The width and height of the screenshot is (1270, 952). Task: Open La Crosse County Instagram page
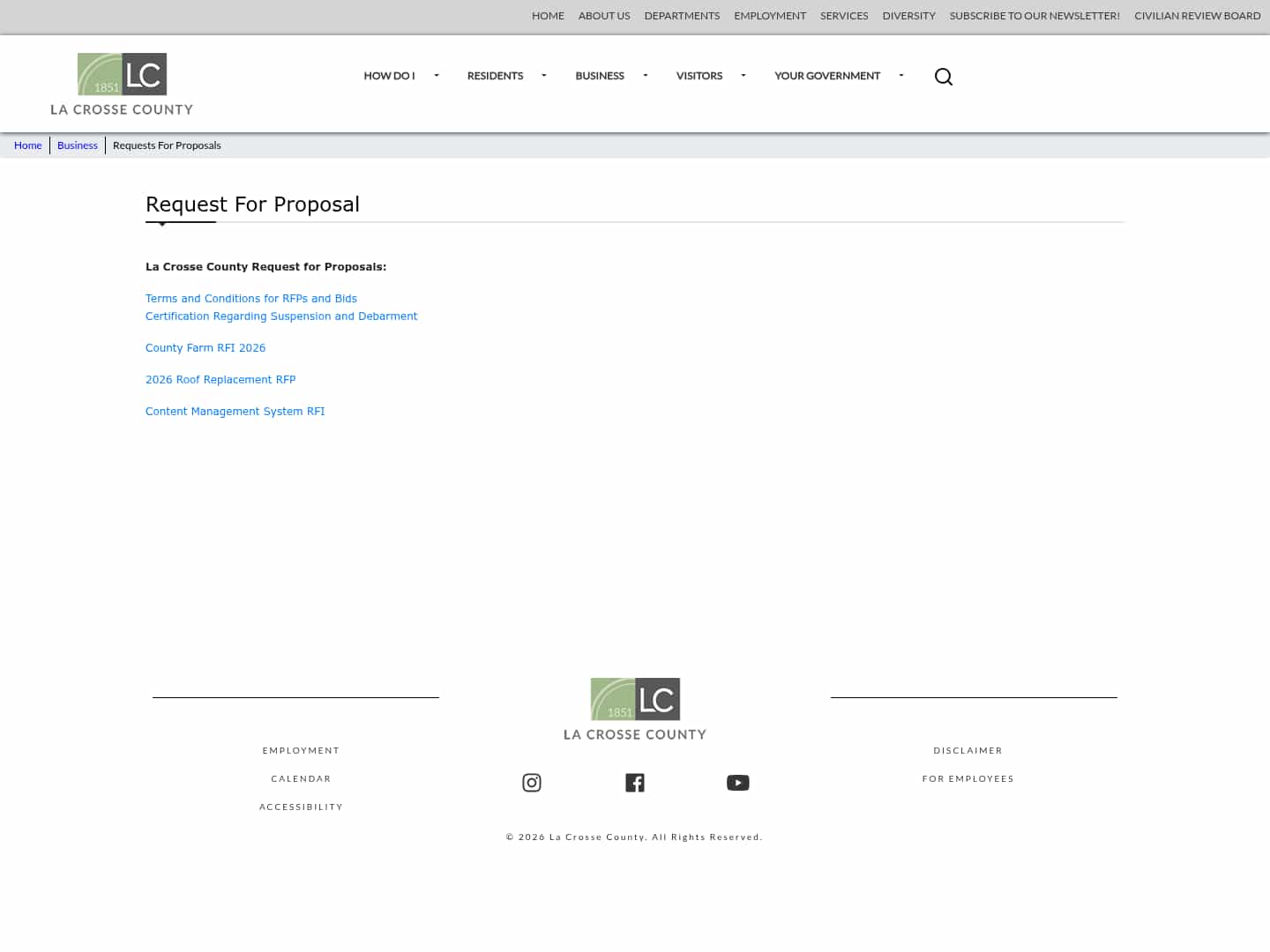pyautogui.click(x=532, y=783)
